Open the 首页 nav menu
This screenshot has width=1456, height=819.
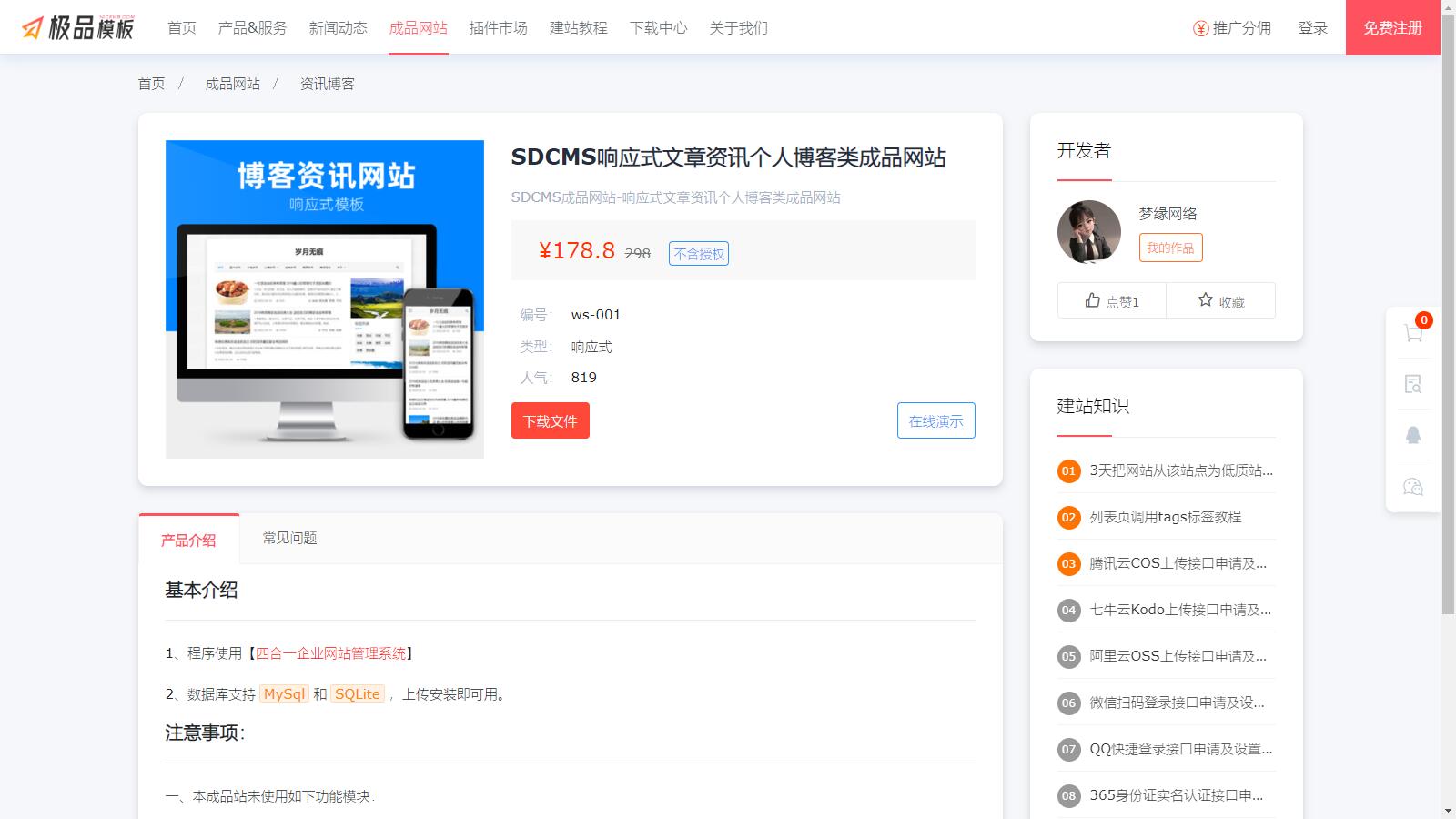182,27
